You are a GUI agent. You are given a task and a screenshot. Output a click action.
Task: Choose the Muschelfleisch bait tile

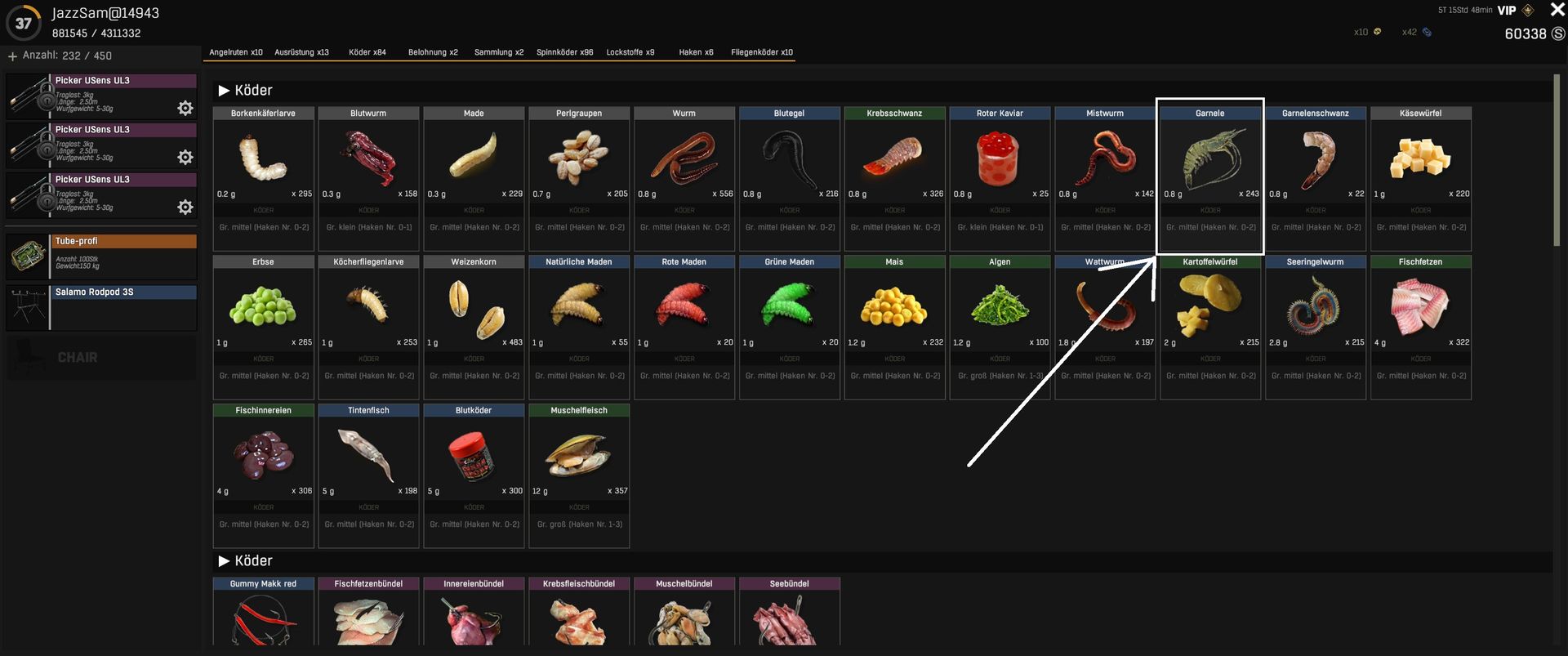click(x=579, y=475)
